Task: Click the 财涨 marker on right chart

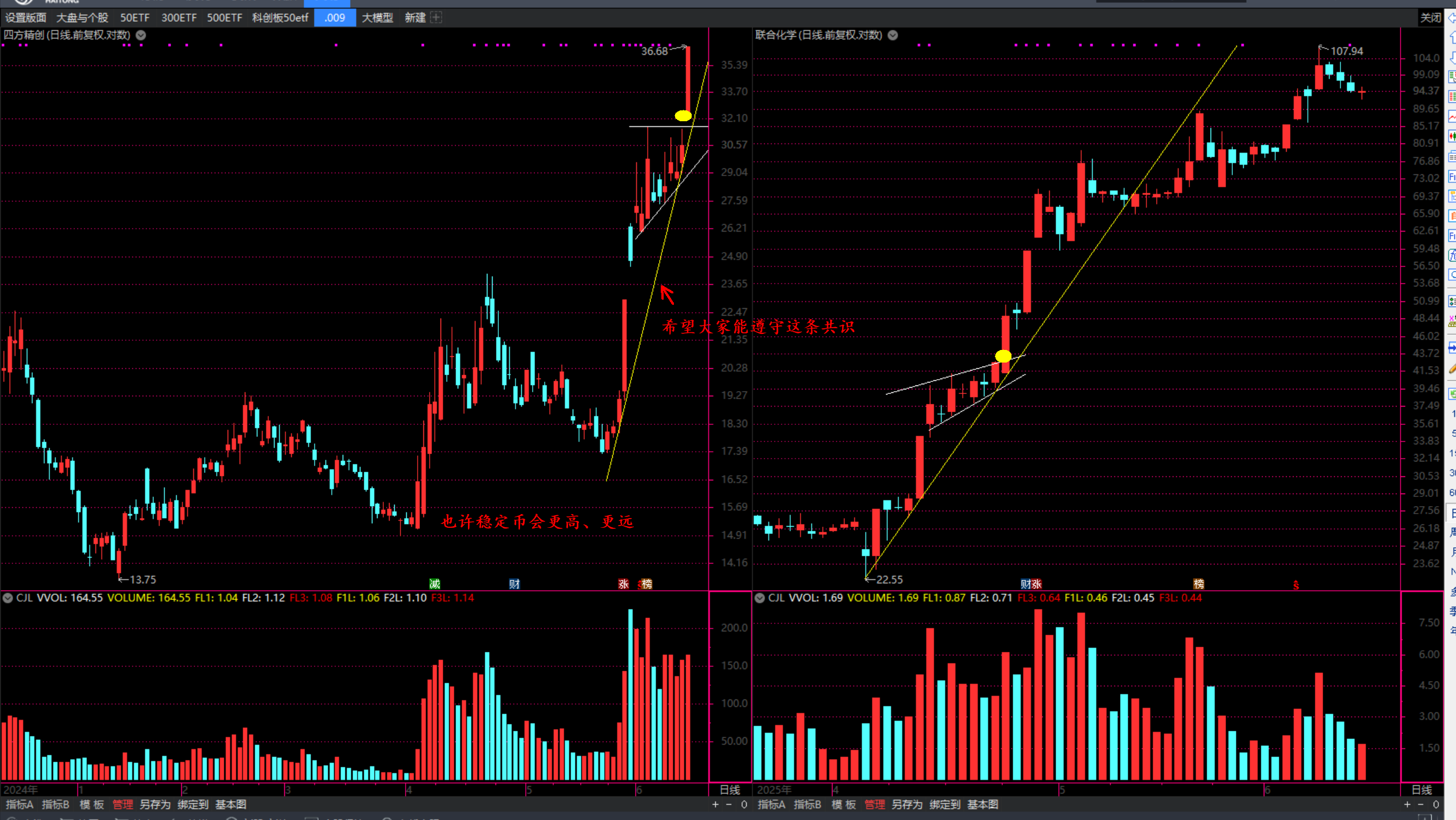Action: click(1032, 584)
